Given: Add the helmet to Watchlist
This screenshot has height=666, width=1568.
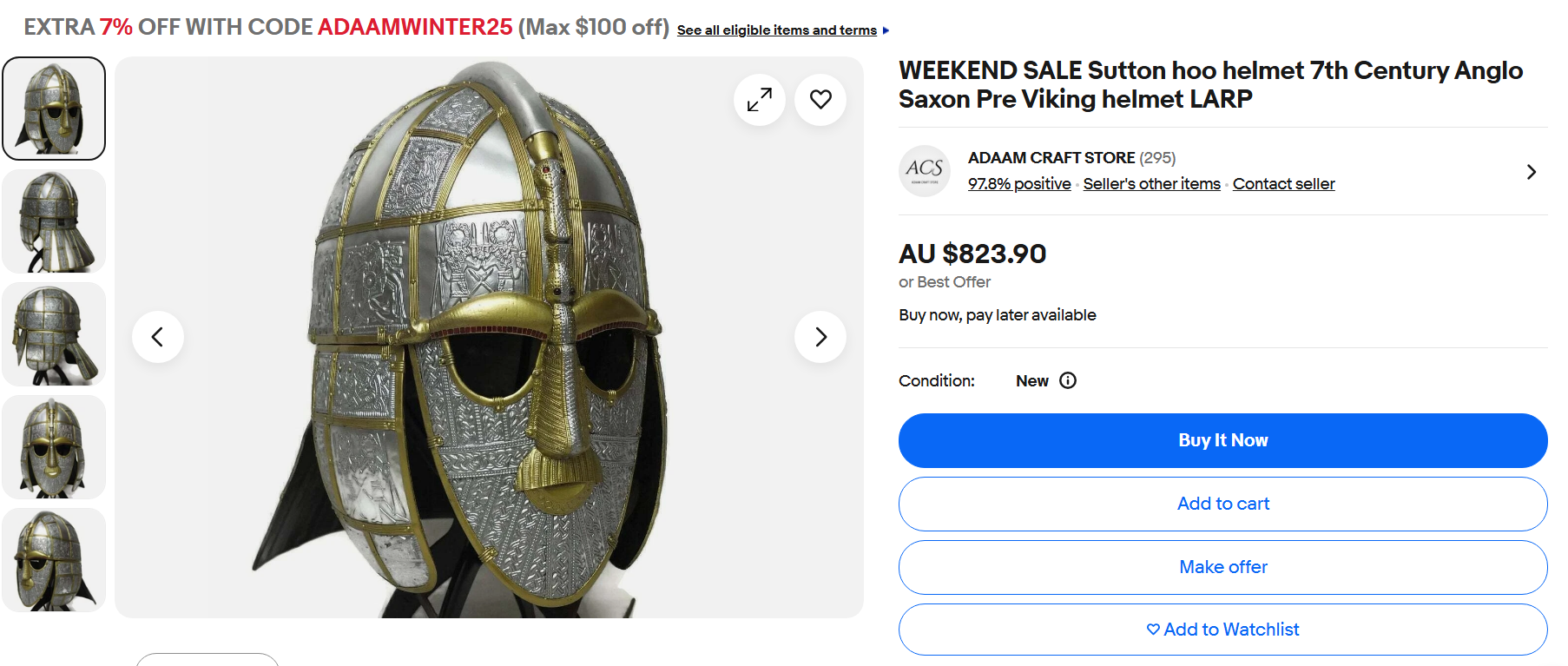Looking at the screenshot, I should (1222, 630).
